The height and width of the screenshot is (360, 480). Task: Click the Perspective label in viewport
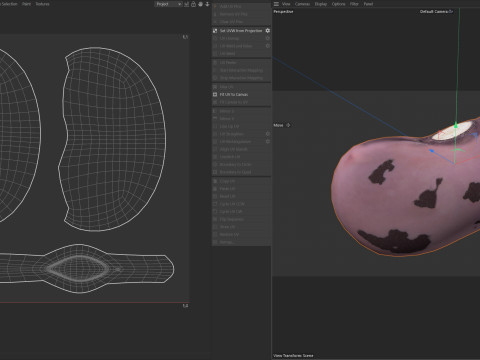(283, 12)
